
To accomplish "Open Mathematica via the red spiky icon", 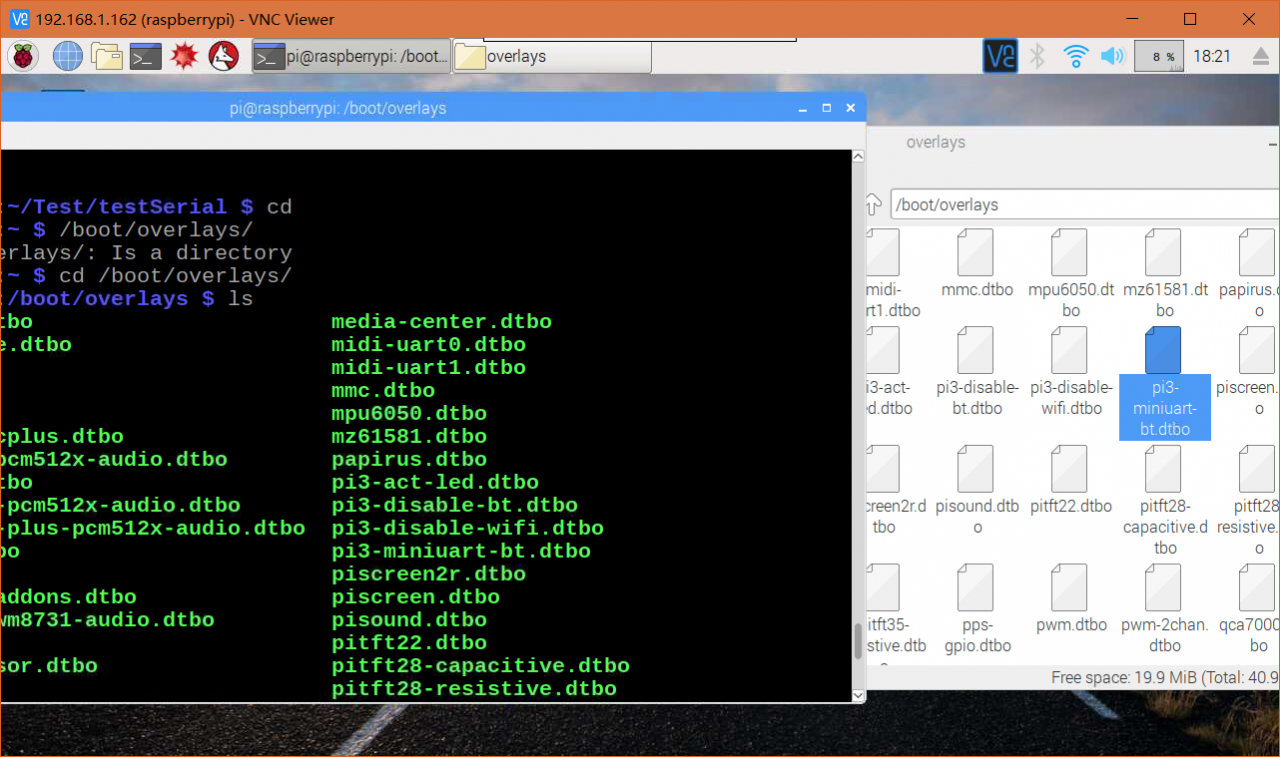I will [185, 56].
